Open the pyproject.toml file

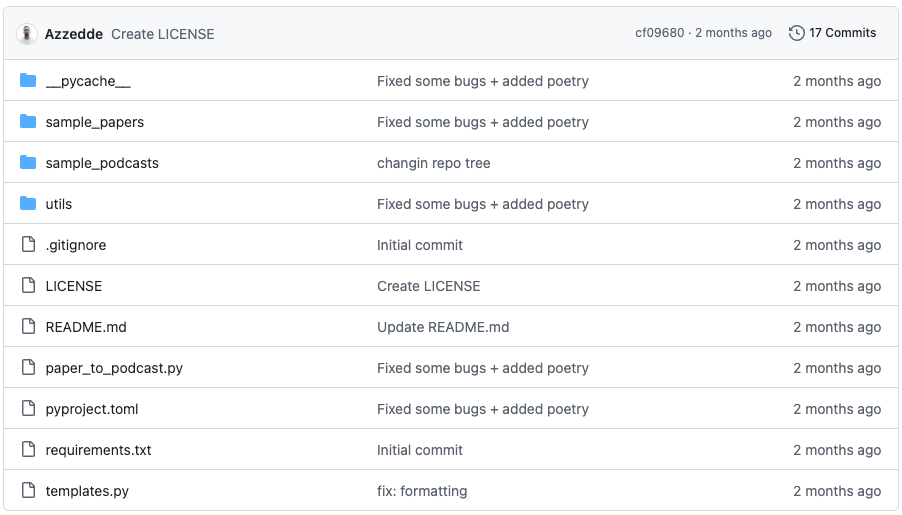pyautogui.click(x=92, y=409)
